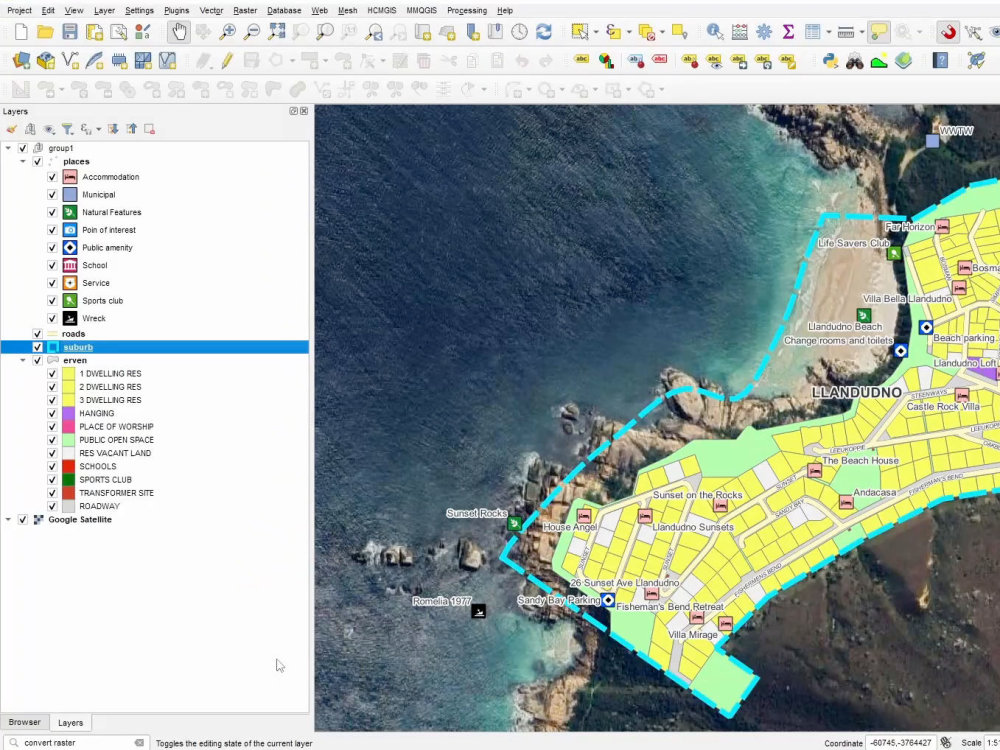The width and height of the screenshot is (1000, 750).
Task: Switch to the Browser tab
Action: [x=24, y=722]
